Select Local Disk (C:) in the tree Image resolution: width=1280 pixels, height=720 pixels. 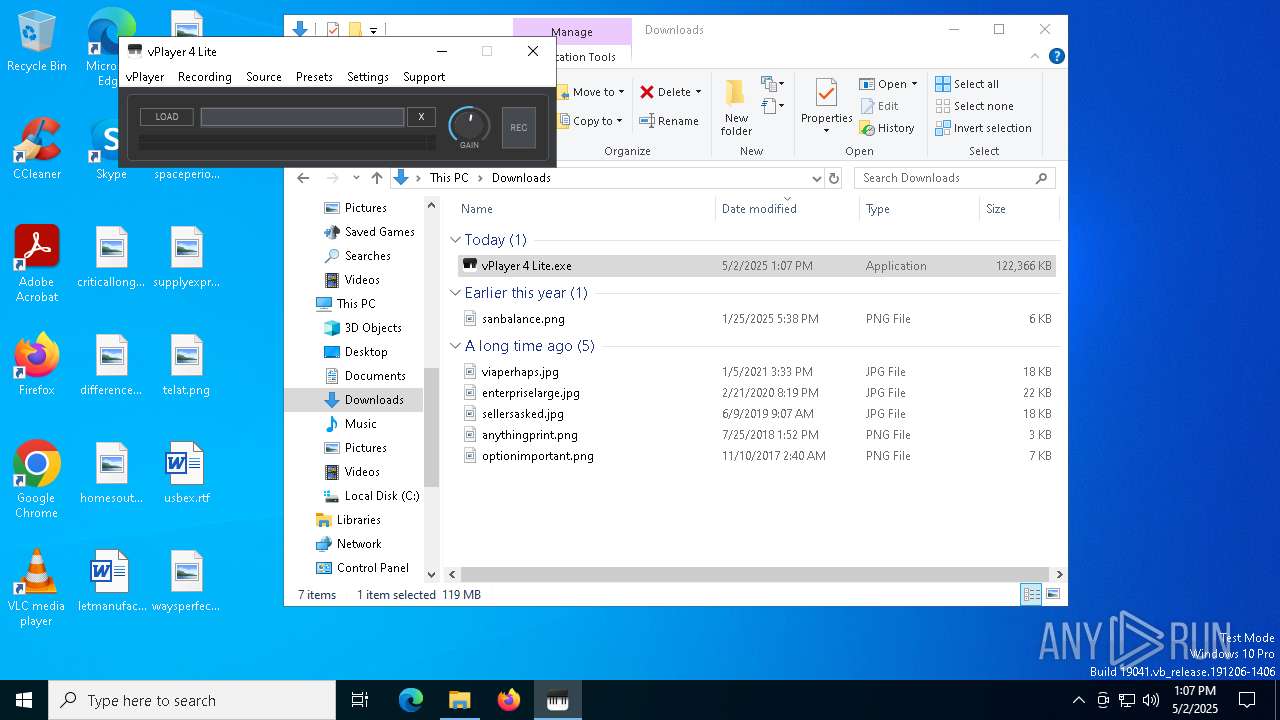click(371, 496)
